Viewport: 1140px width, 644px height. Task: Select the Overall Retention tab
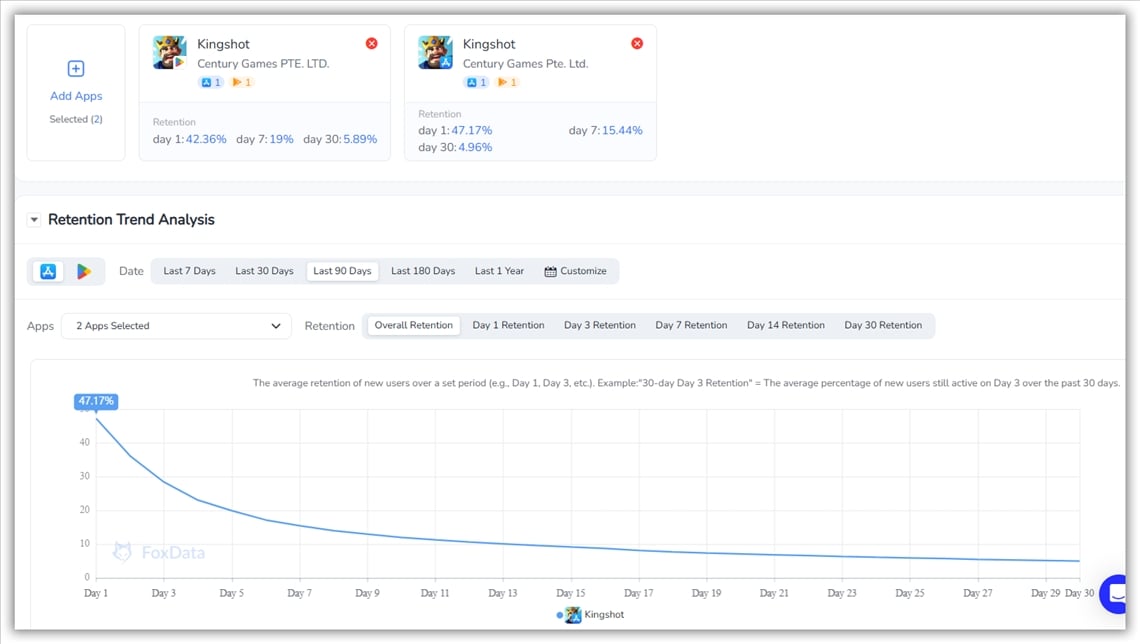tap(413, 324)
